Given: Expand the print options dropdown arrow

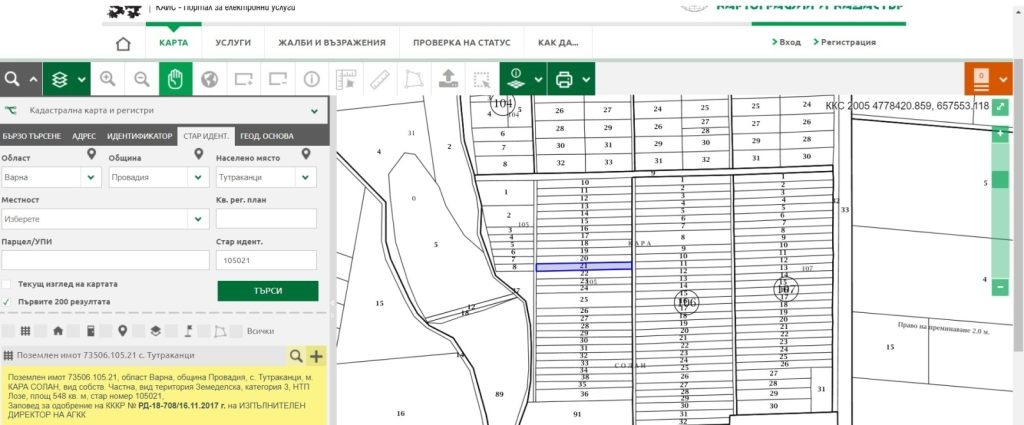Looking at the screenshot, I should coord(584,78).
